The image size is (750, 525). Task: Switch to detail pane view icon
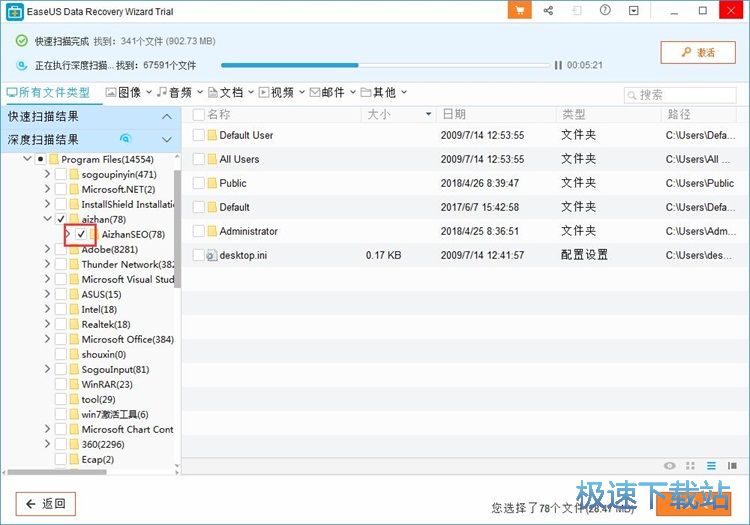[x=732, y=466]
